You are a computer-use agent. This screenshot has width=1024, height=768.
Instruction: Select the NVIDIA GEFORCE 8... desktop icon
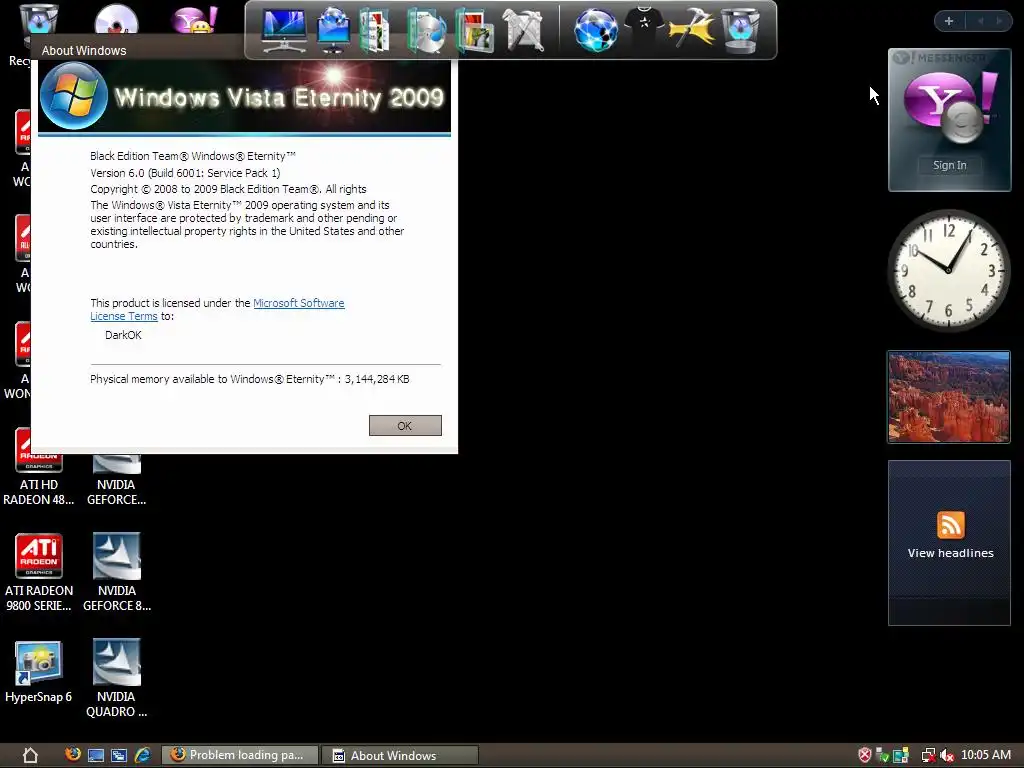(116, 573)
